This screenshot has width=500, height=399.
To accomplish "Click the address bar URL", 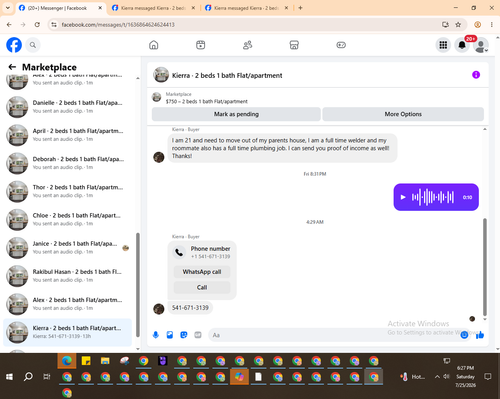I will click(x=118, y=25).
